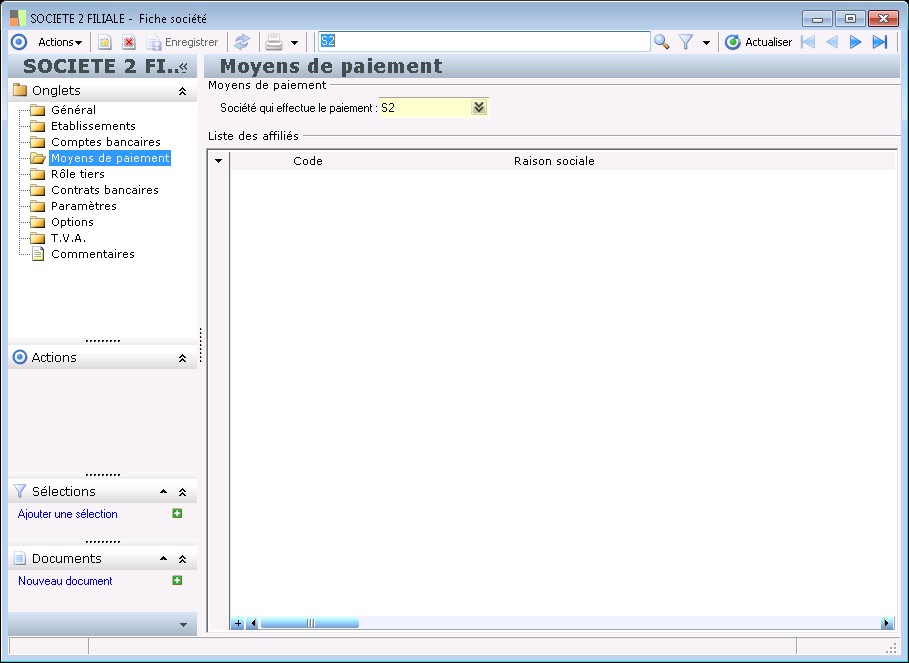909x663 pixels.
Task: Open the Commentaires tab
Action: point(93,254)
